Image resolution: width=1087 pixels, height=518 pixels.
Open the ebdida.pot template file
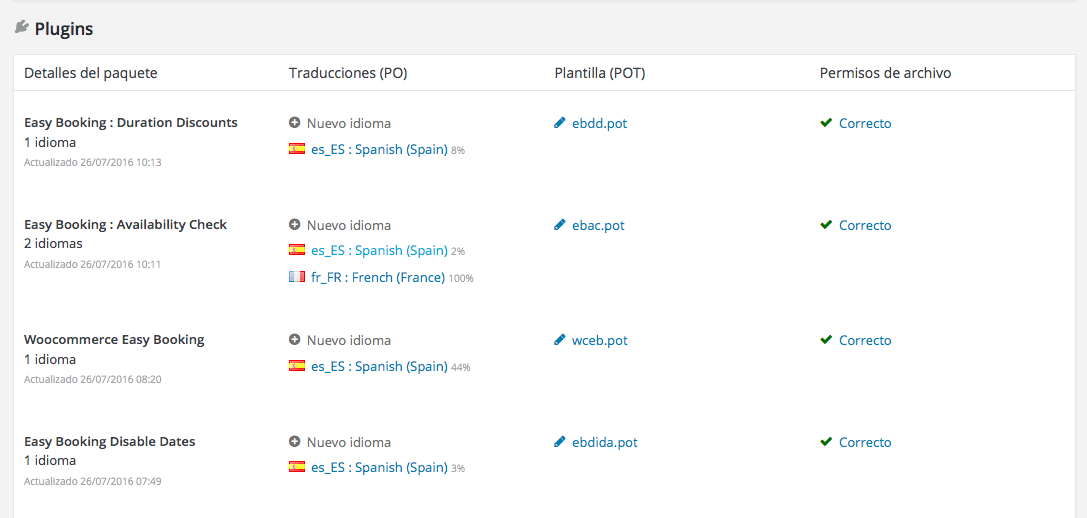[605, 442]
